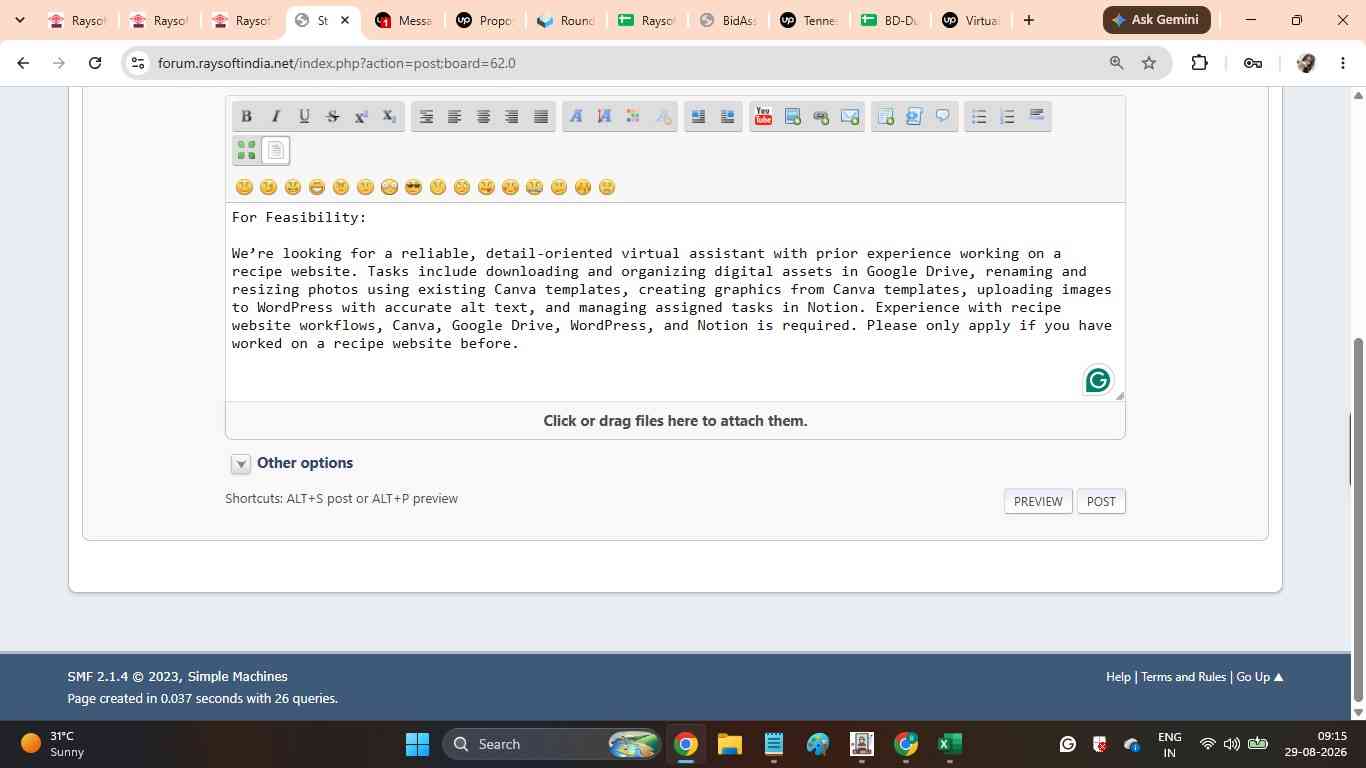
Task: Click the Grammarly icon in text area
Action: [1098, 380]
